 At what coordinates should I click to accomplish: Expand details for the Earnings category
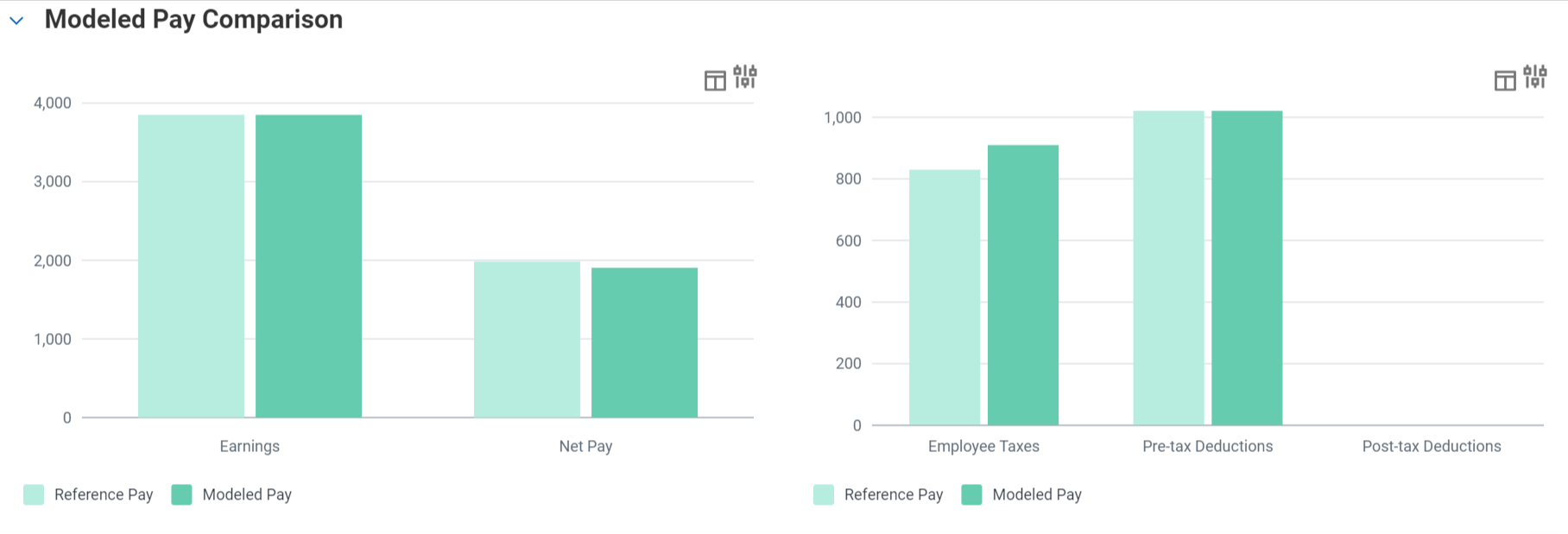250,446
